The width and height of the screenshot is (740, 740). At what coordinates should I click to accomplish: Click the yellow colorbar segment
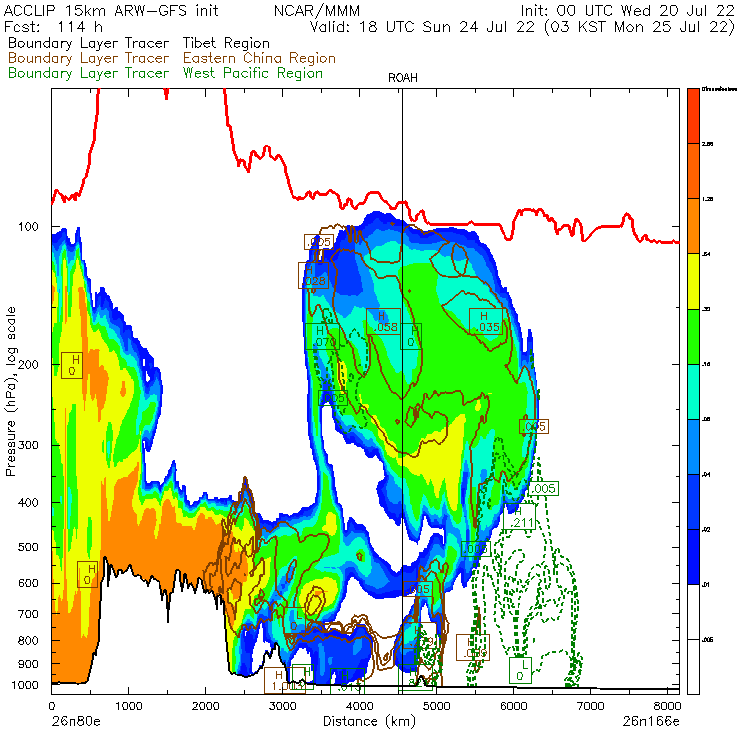(x=693, y=281)
